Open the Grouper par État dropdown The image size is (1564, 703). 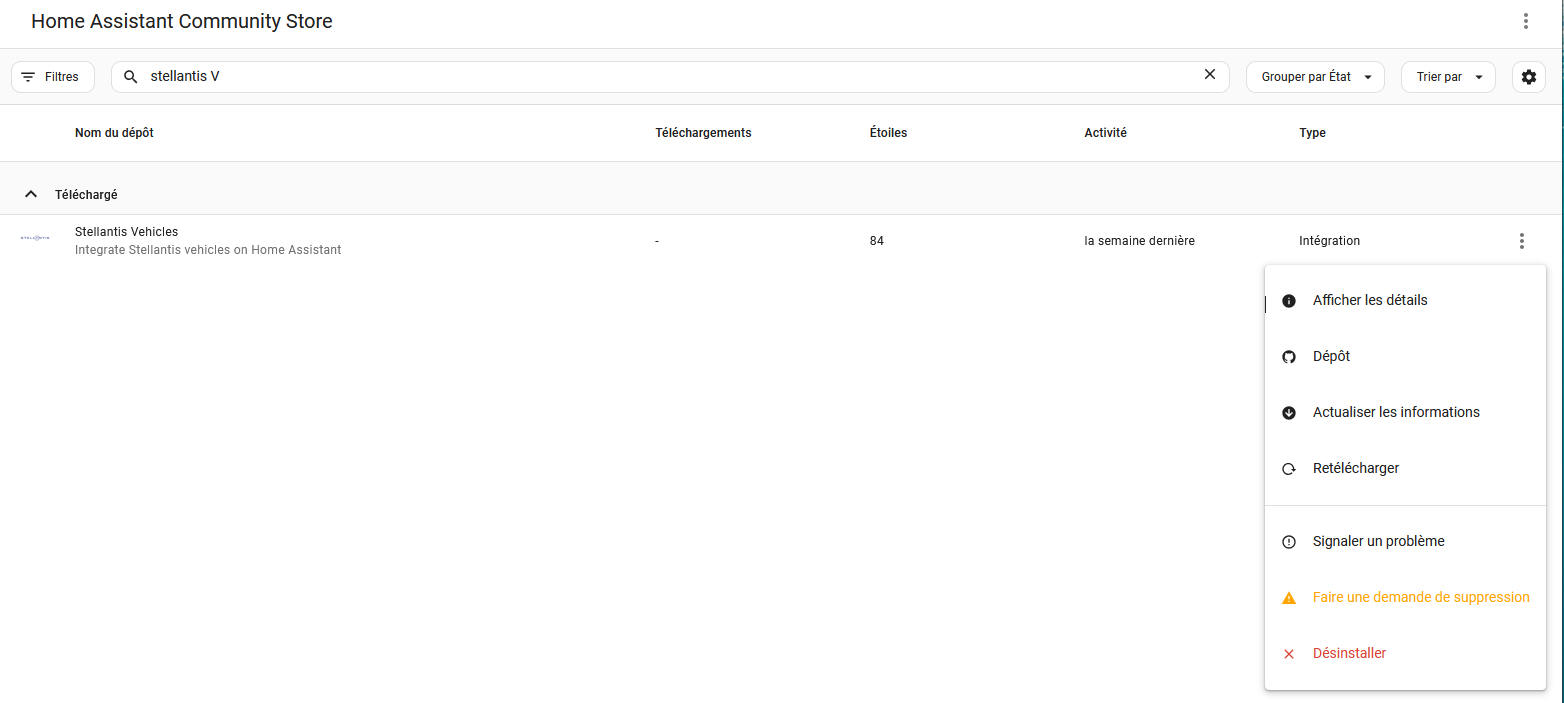[x=1315, y=77]
